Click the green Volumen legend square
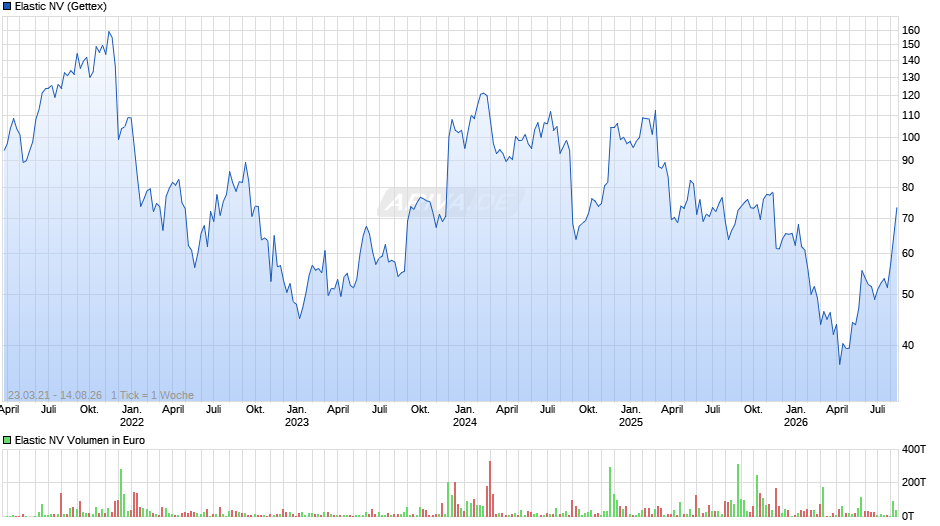 [7, 440]
